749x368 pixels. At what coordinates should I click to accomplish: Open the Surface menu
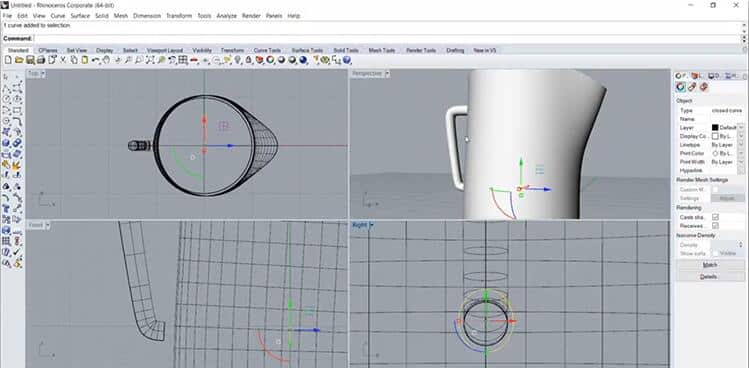80,16
